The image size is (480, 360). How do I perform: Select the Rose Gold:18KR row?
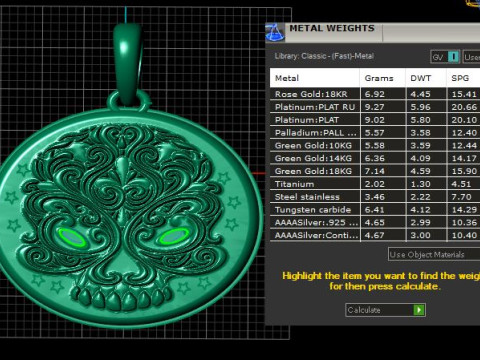pos(375,94)
